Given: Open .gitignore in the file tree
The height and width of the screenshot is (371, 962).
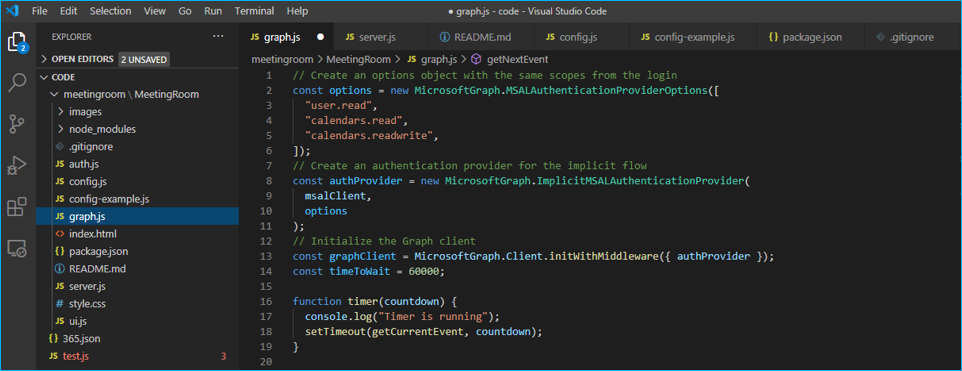Looking at the screenshot, I should point(137,147).
